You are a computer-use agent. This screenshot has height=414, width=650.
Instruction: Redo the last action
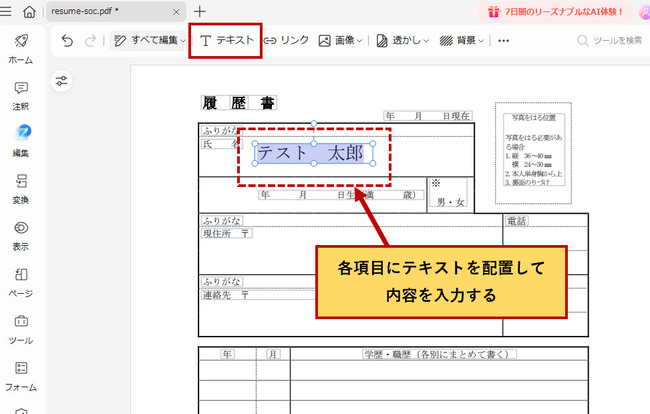coord(90,41)
